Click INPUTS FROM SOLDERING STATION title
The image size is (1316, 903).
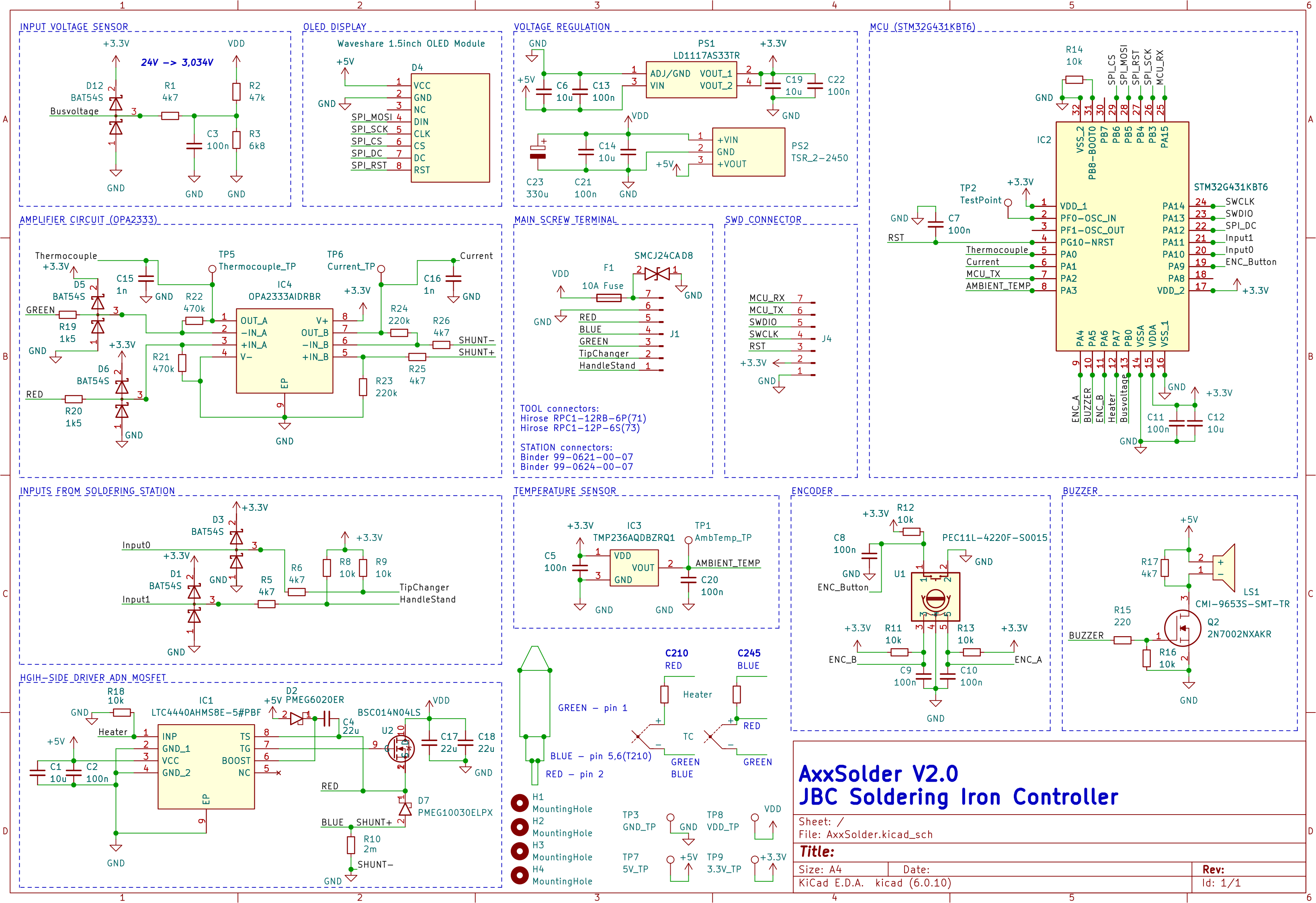(97, 491)
